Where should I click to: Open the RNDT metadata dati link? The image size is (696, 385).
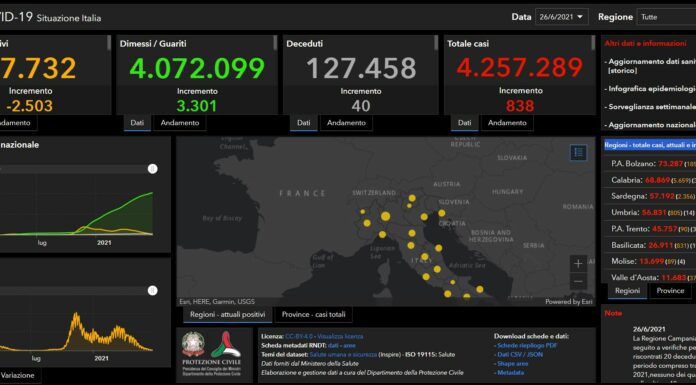[x=333, y=345]
